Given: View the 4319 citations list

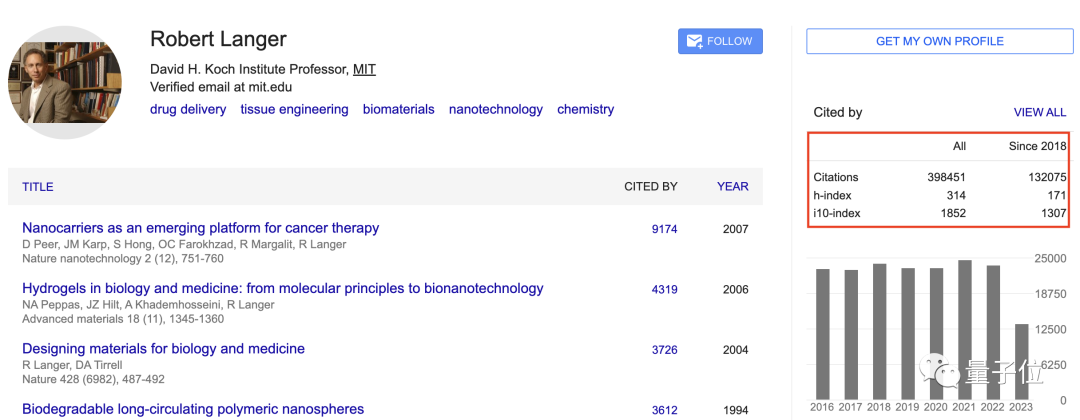Looking at the screenshot, I should pyautogui.click(x=664, y=290).
